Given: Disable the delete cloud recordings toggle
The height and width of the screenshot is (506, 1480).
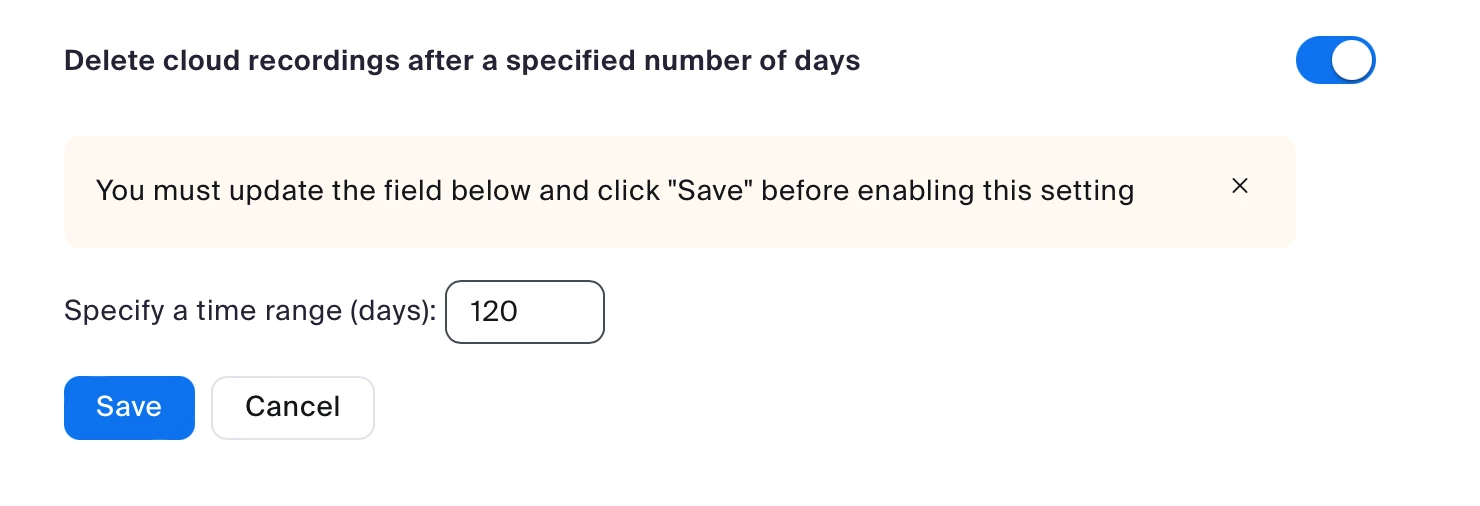Looking at the screenshot, I should point(1335,61).
